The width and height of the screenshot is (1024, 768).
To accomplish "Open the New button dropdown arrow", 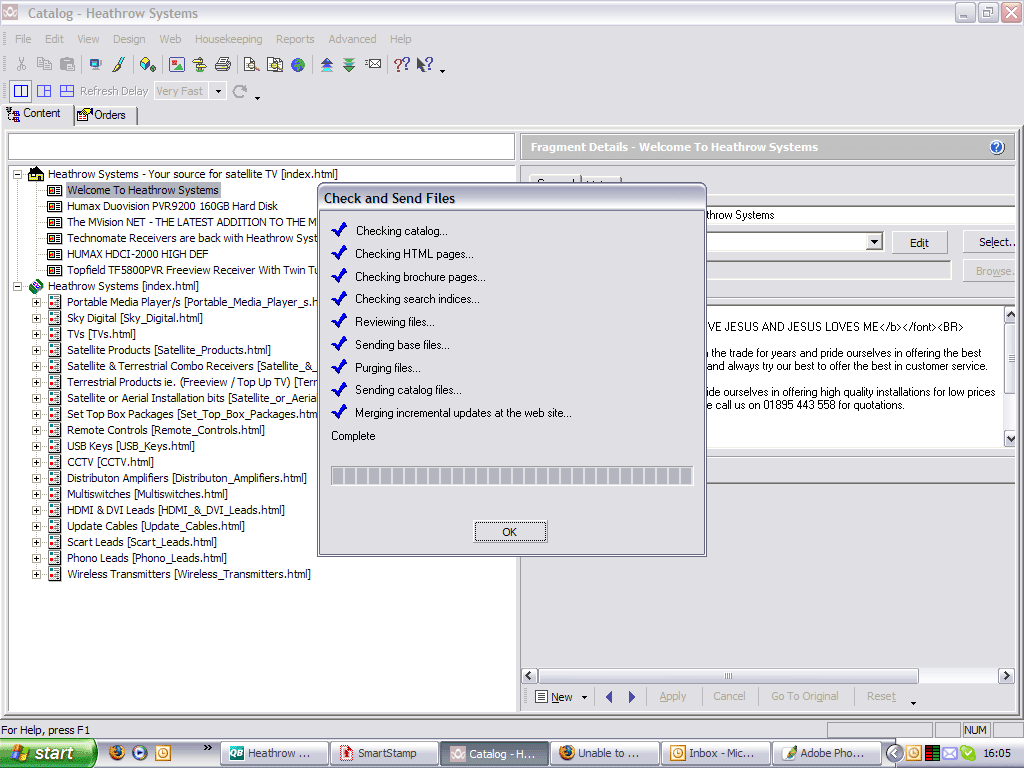I will tap(584, 697).
